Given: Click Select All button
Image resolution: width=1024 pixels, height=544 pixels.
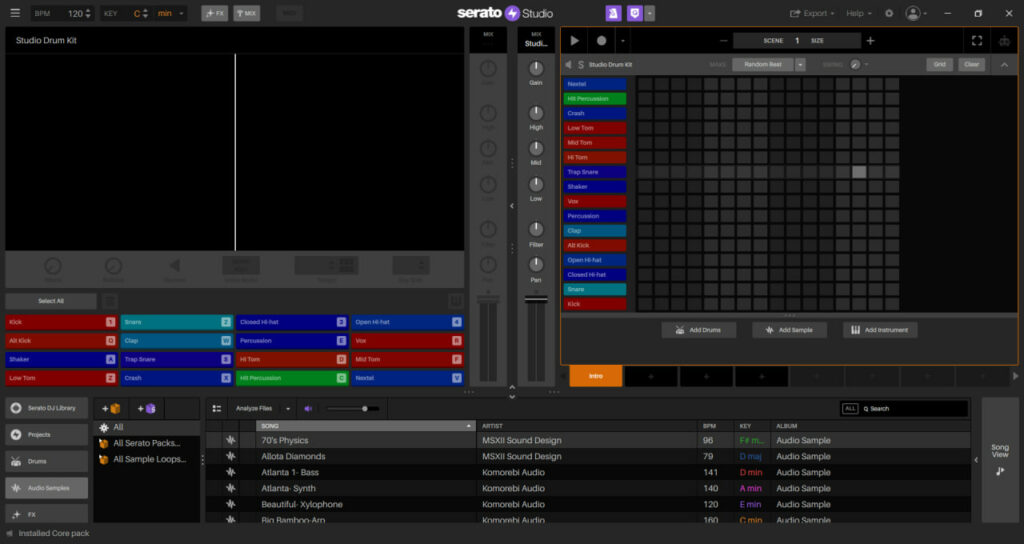Looking at the screenshot, I should click(x=51, y=301).
